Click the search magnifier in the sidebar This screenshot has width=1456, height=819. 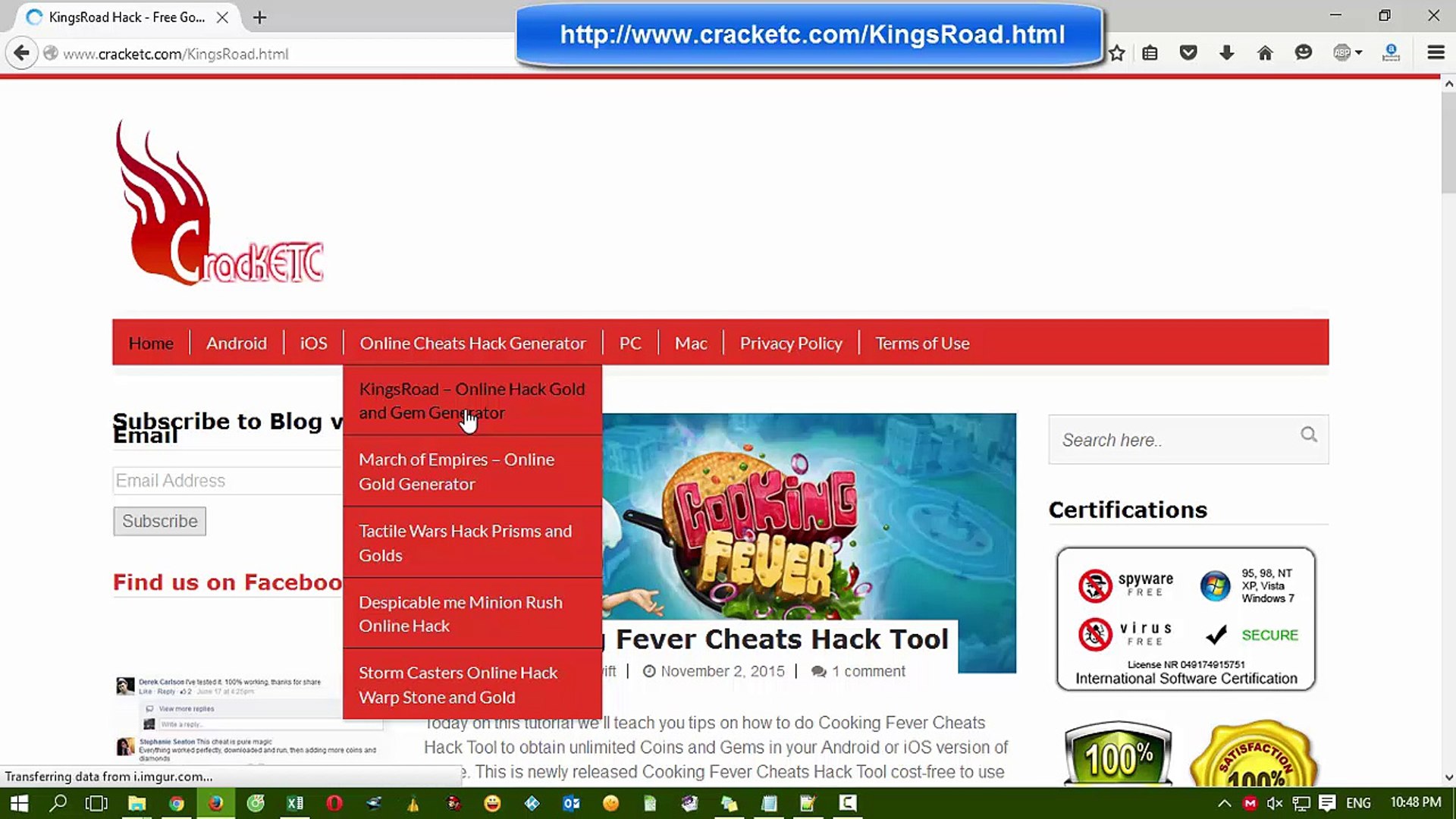point(1309,435)
